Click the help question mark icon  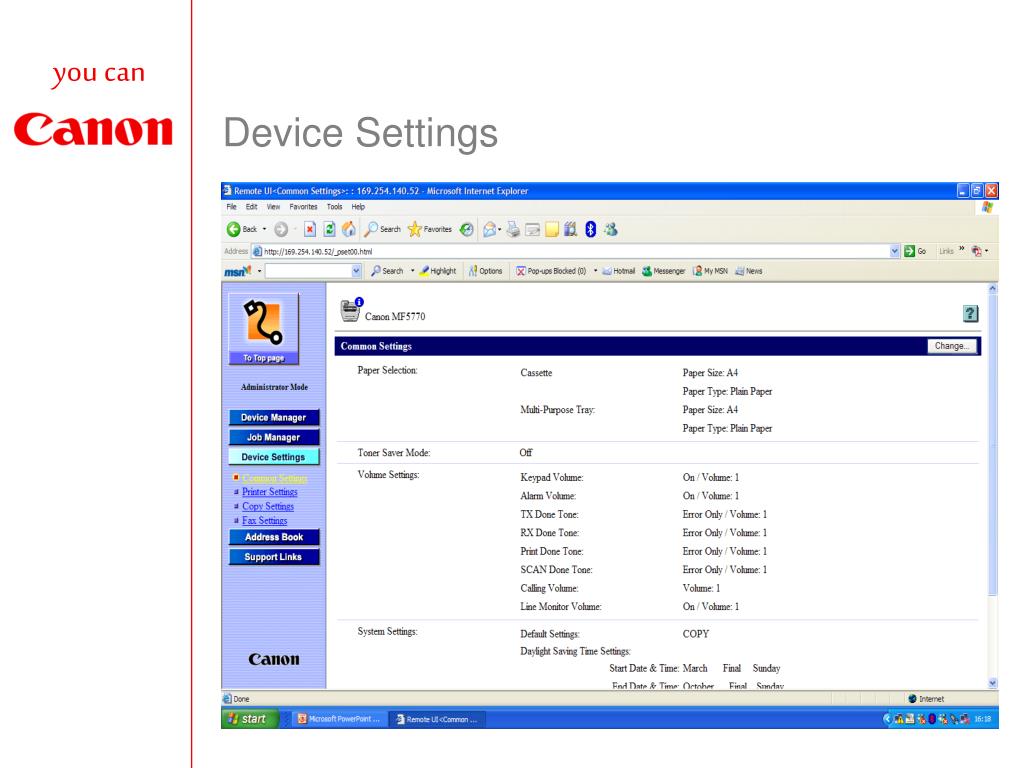point(970,314)
